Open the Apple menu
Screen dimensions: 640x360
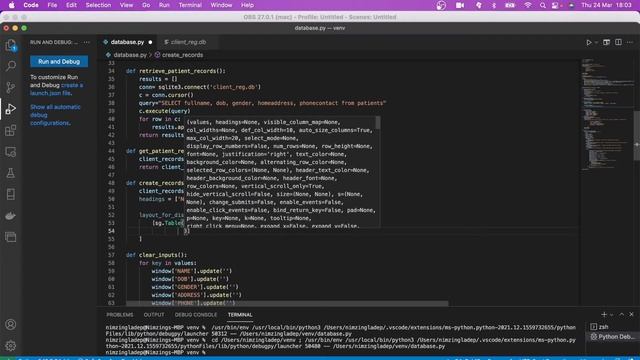click(12, 5)
